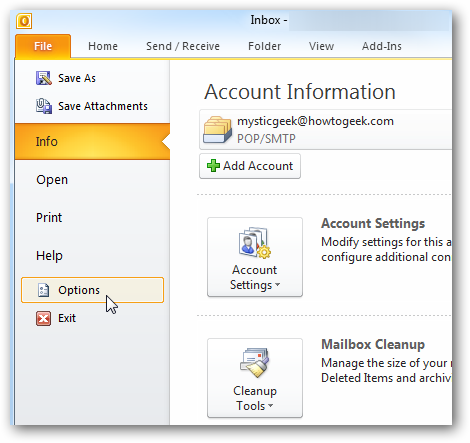This screenshot has width=470, height=443.
Task: Open the mysticgeek@howtogeek.com account dropdown
Action: click(x=326, y=130)
